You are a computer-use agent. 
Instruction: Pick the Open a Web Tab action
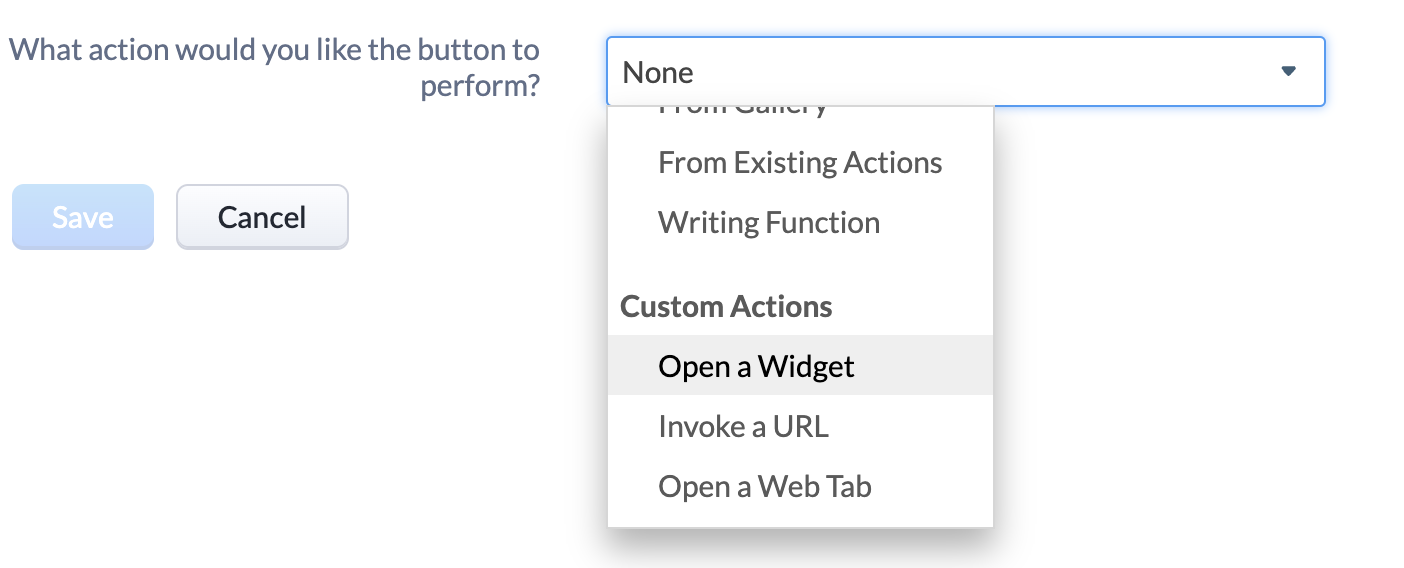(800, 486)
